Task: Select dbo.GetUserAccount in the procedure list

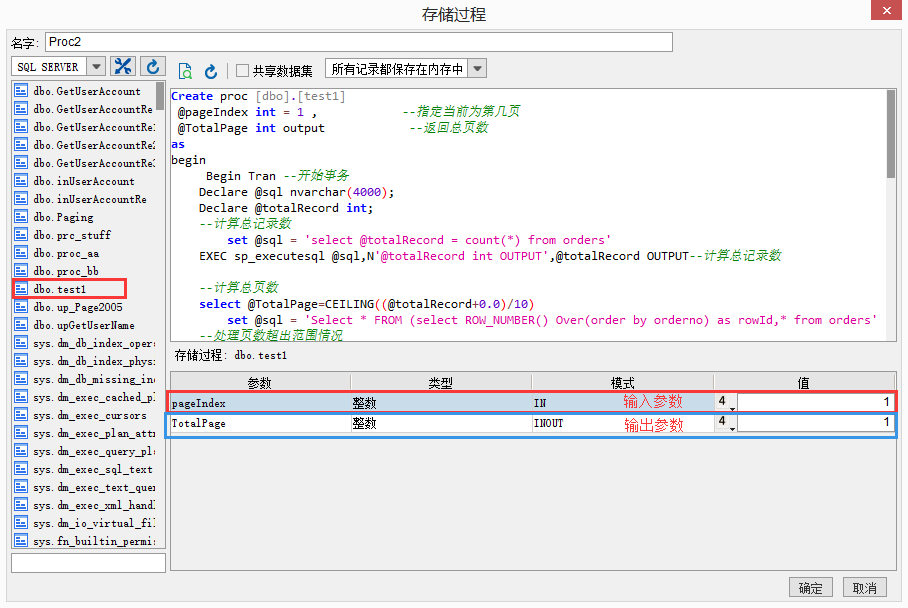Action: tap(85, 91)
